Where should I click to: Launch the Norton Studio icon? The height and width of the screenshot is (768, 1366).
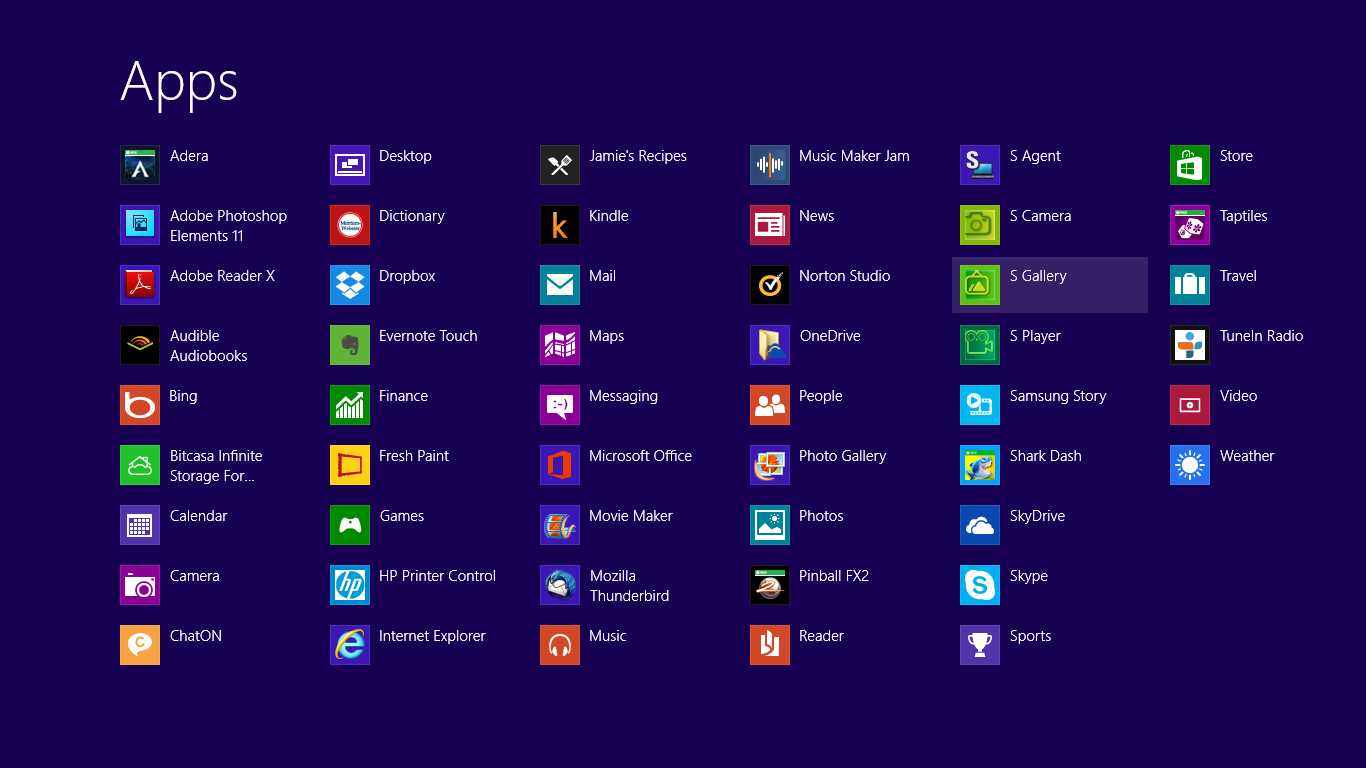pyautogui.click(x=770, y=285)
